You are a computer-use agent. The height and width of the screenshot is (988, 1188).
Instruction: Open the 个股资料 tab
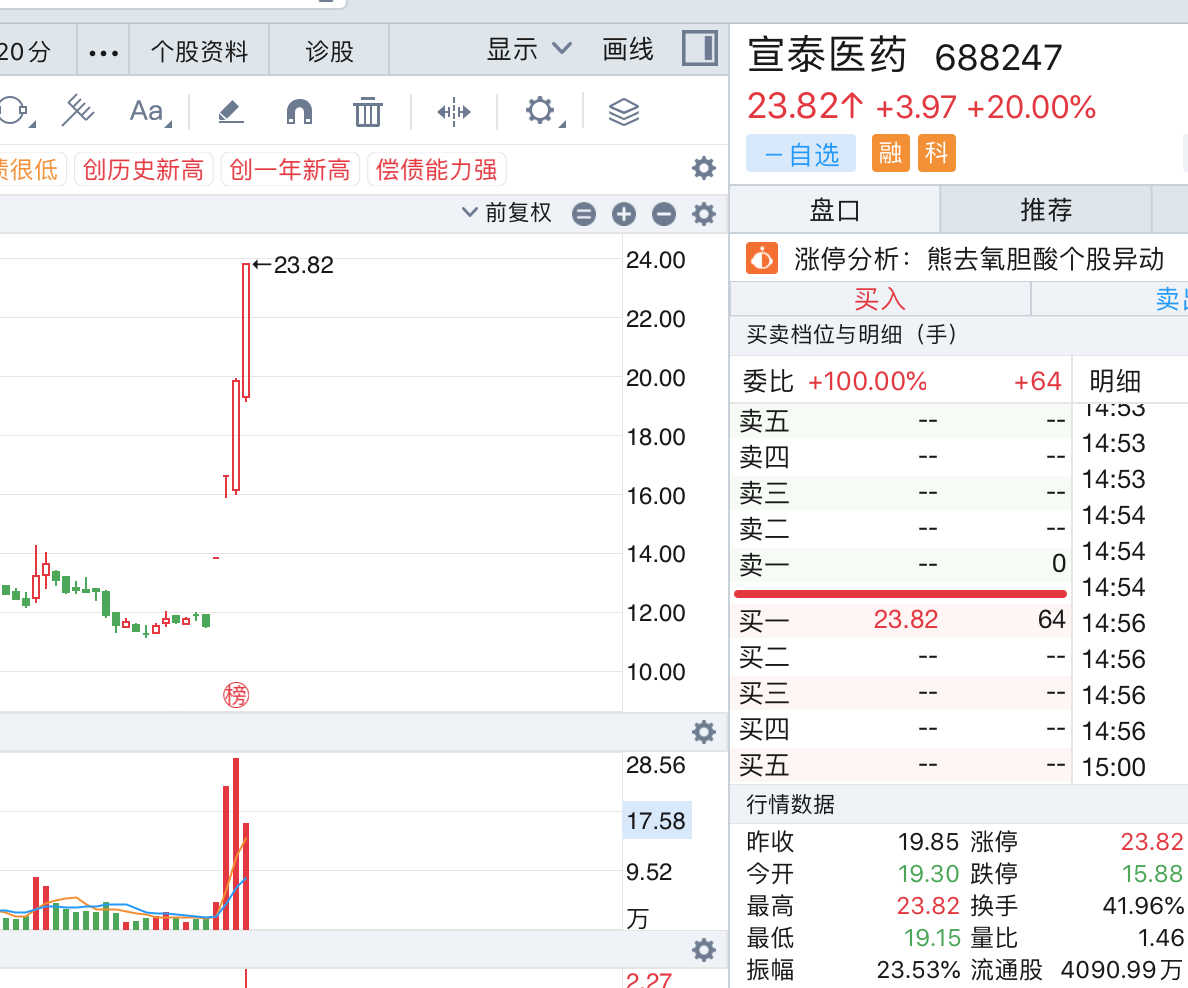199,51
